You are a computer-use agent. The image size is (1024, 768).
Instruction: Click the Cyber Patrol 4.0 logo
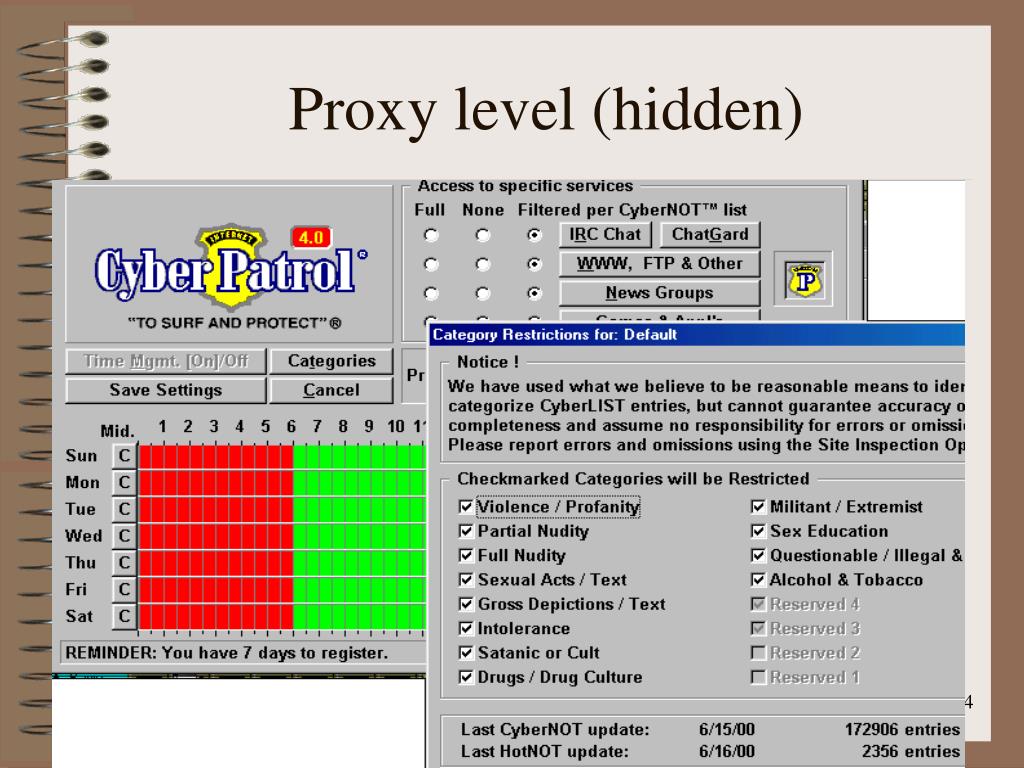(x=231, y=267)
